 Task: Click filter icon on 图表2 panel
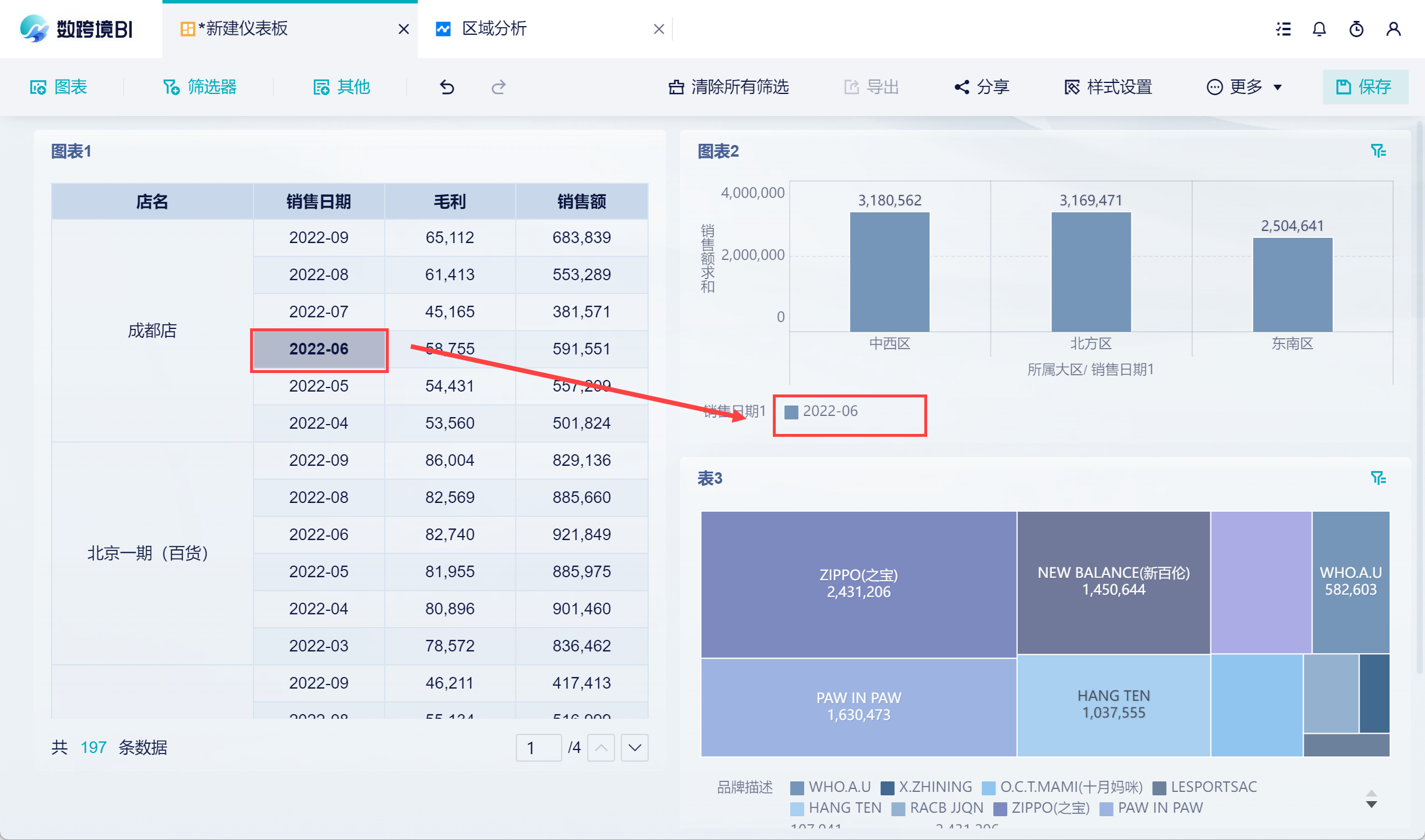(x=1378, y=151)
